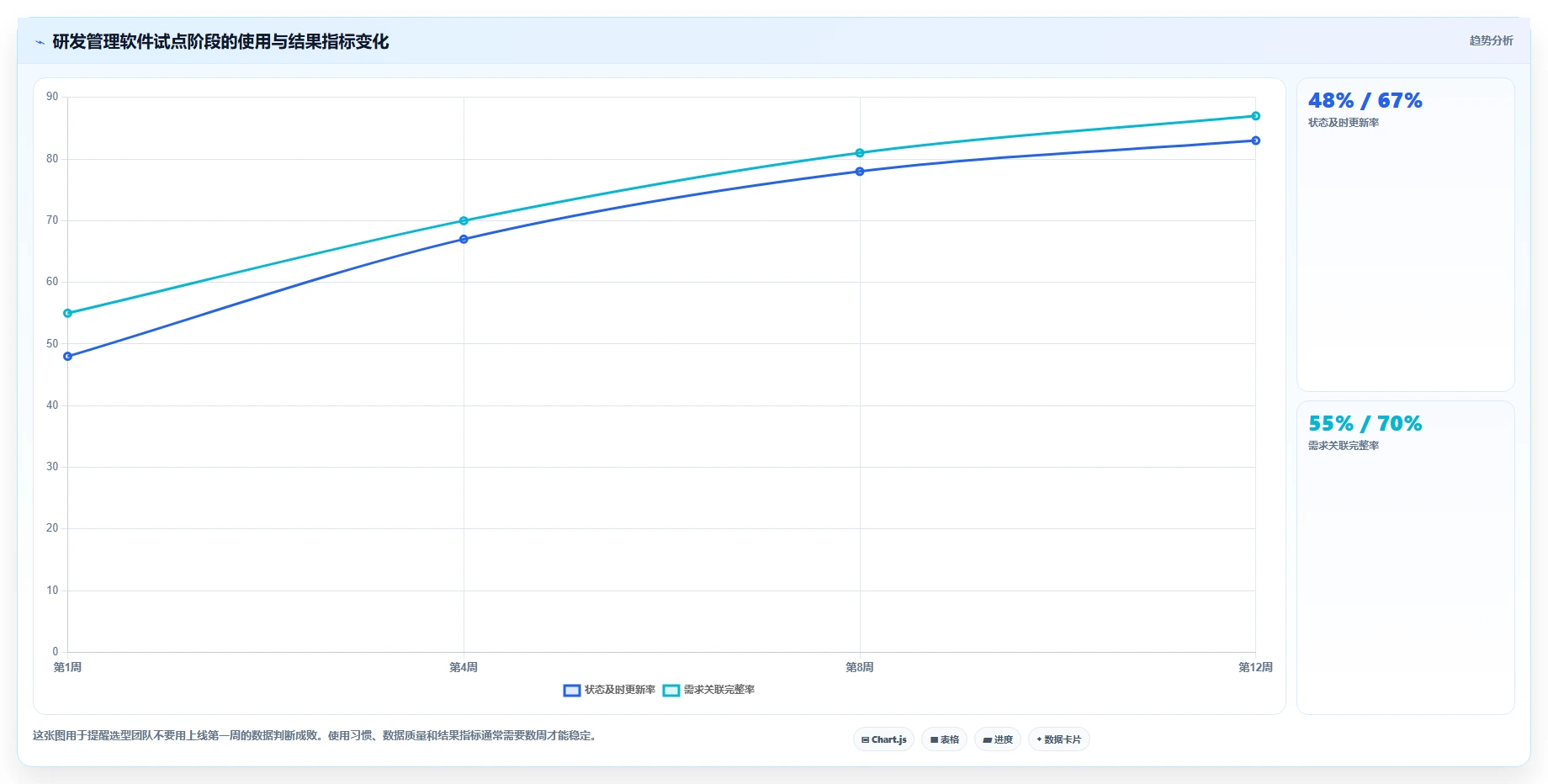Image resolution: width=1548 pixels, height=784 pixels.
Task: Click the 需求关联完整率 card caption
Action: coord(1344,446)
